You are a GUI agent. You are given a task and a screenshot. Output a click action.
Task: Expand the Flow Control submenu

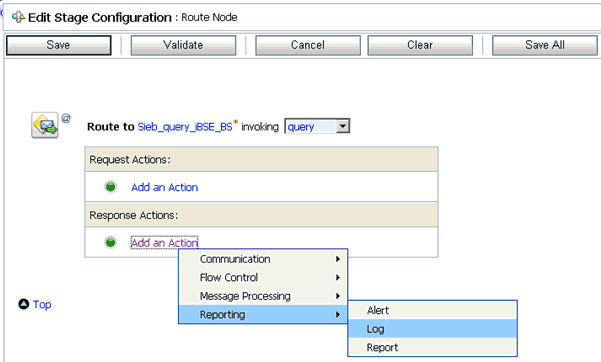[263, 277]
